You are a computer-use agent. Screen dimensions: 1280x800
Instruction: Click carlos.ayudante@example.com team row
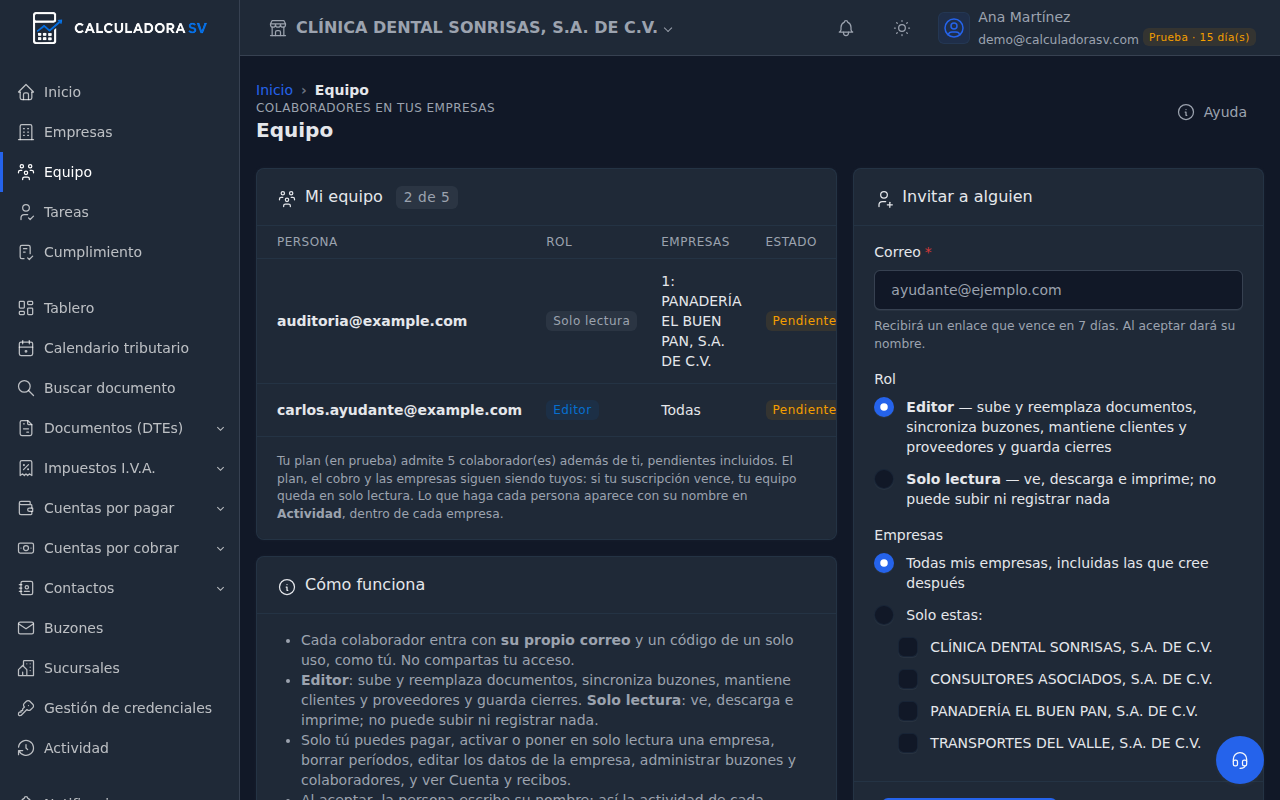pyautogui.click(x=546, y=410)
